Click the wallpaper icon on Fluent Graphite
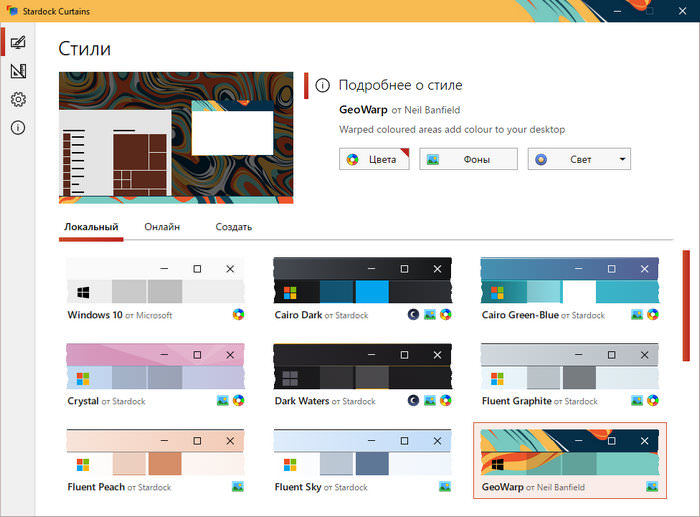The image size is (700, 517). (x=637, y=400)
